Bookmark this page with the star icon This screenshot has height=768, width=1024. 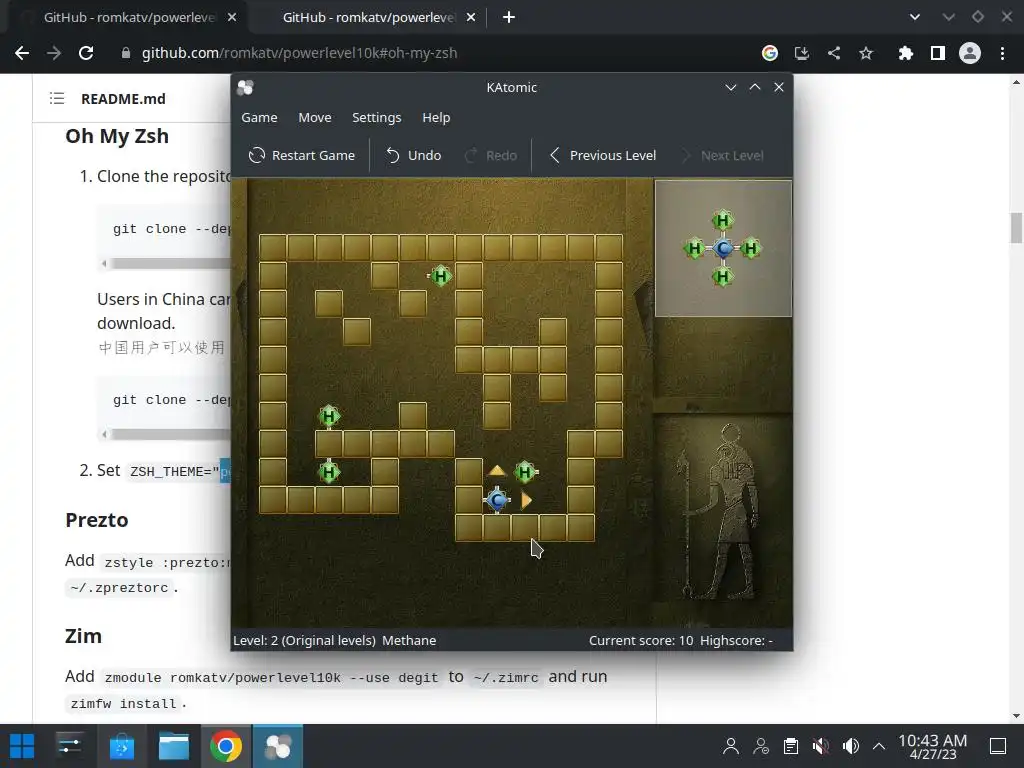click(866, 54)
